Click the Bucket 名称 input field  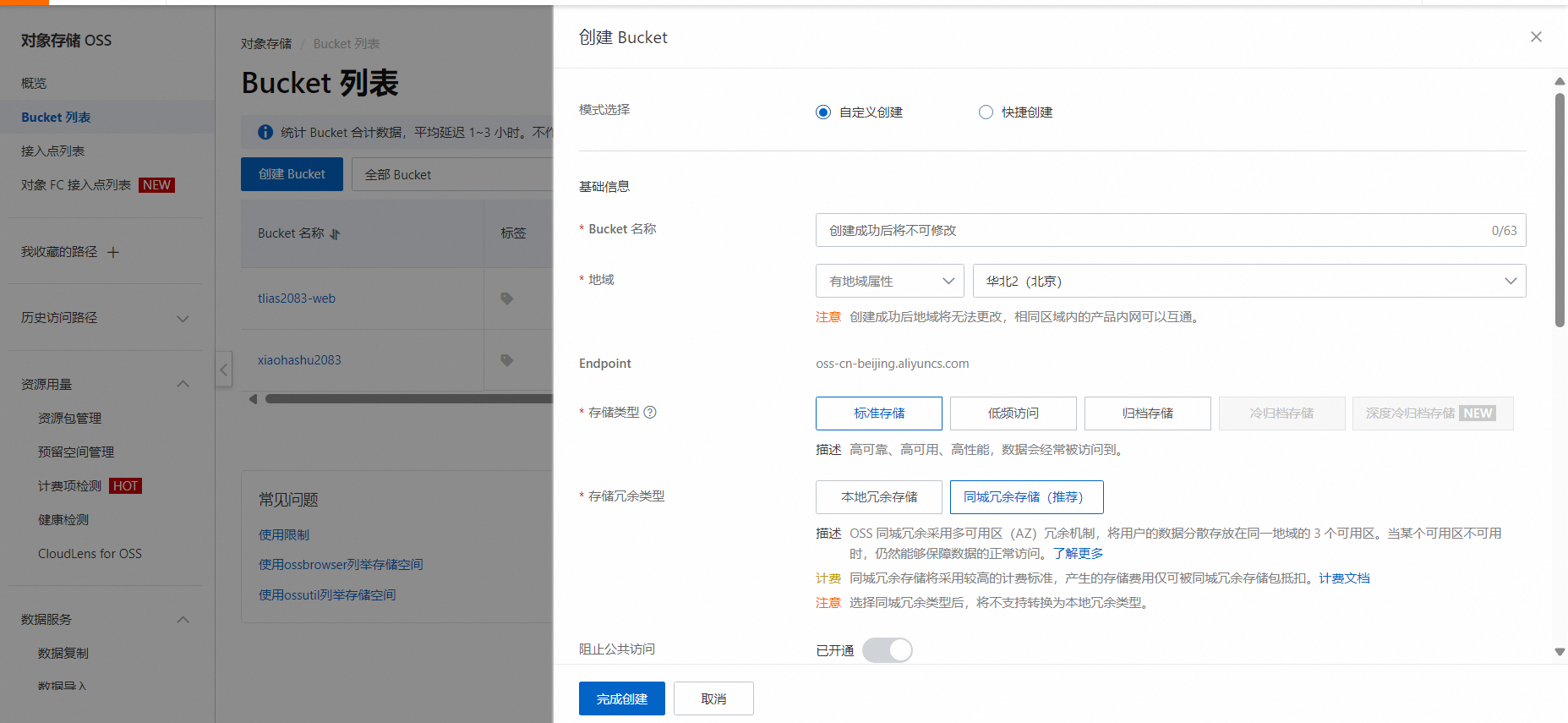1171,230
